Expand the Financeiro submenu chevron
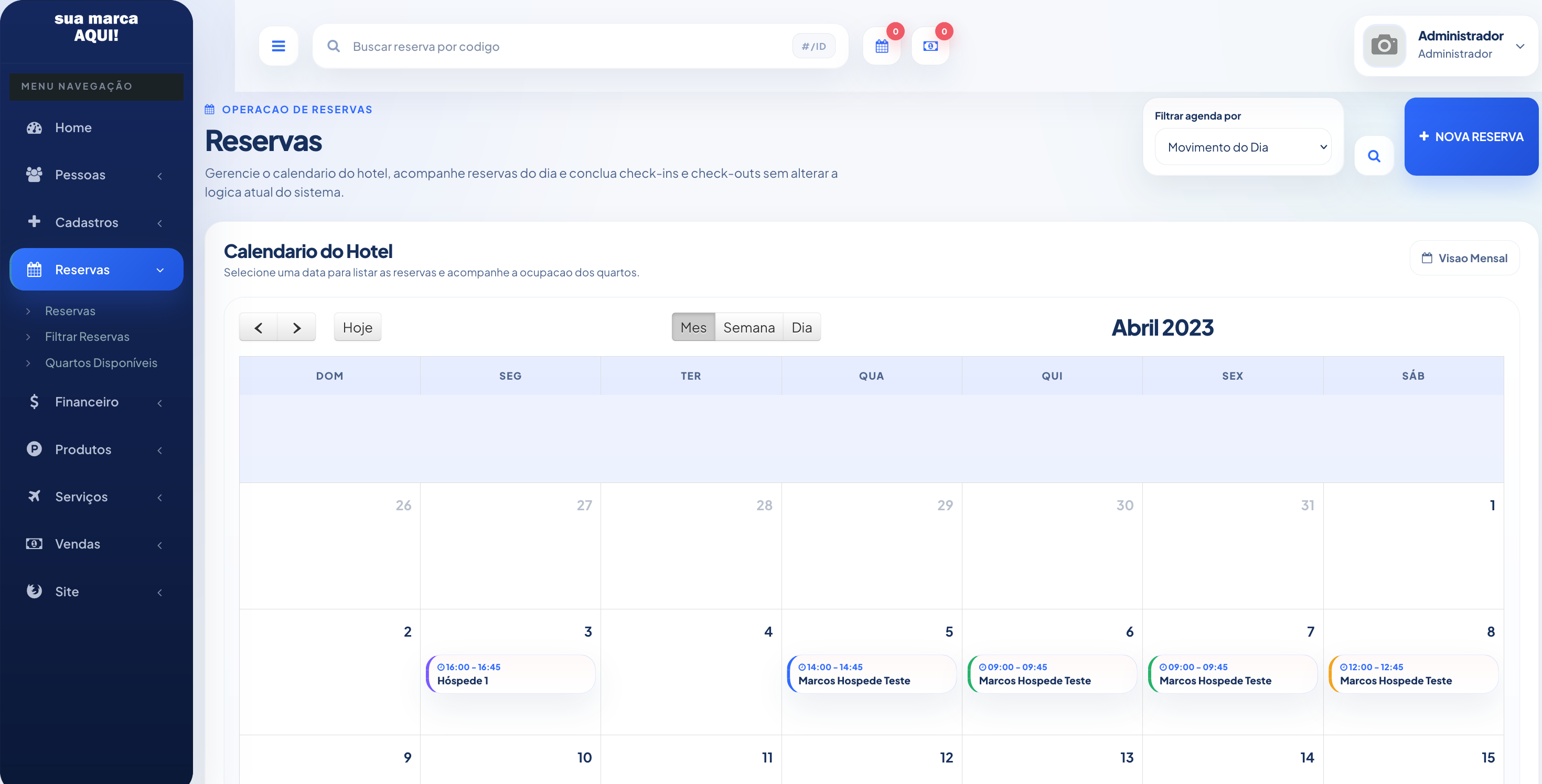 [160, 403]
